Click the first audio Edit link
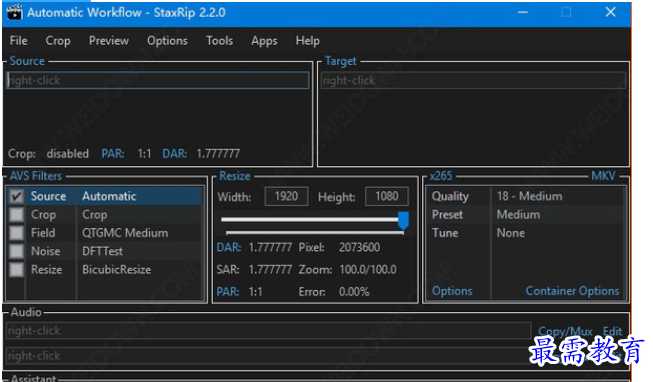 (612, 331)
